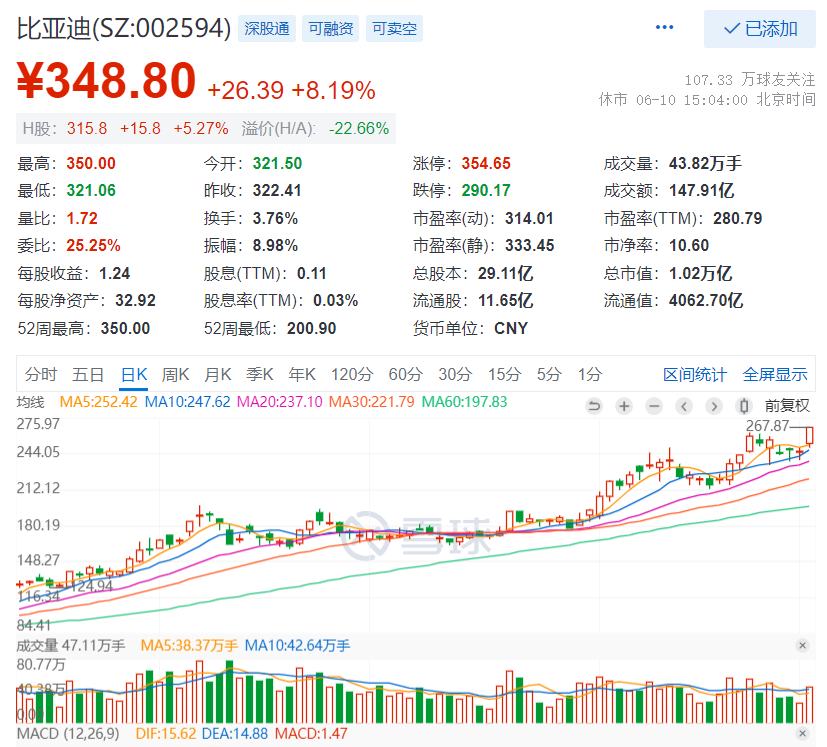Click the chart reset/undo arrow icon
This screenshot has height=747, width=827.
[x=594, y=406]
